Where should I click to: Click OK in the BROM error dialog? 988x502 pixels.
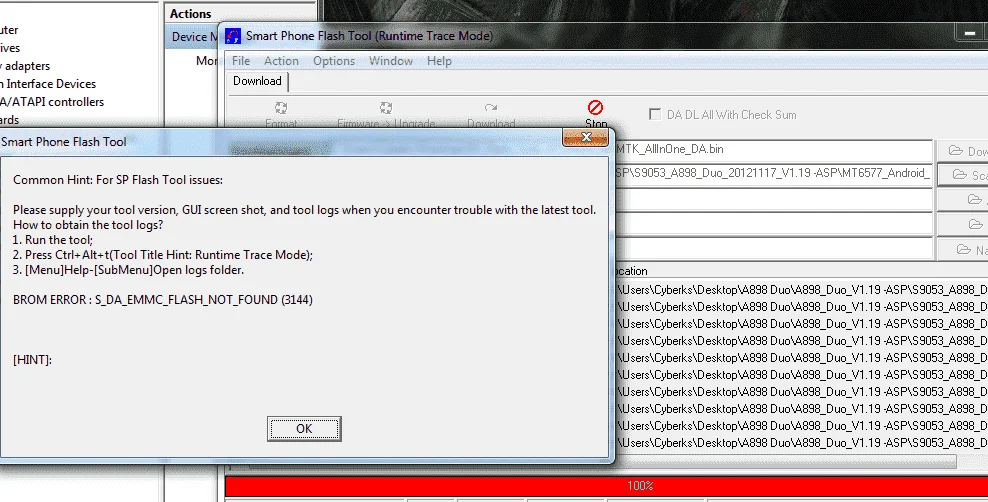(304, 428)
